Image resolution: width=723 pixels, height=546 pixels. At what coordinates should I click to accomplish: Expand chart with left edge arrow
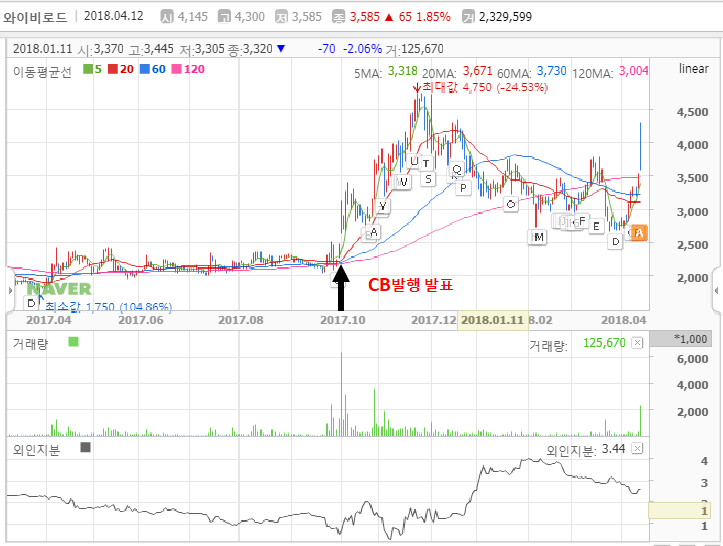[10, 291]
